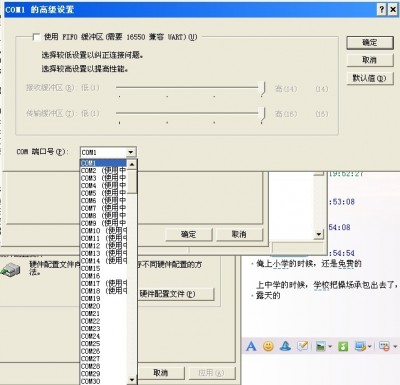Select COM9 (使用中) in the list
Viewport: 400px width, 385px height.
pyautogui.click(x=104, y=223)
